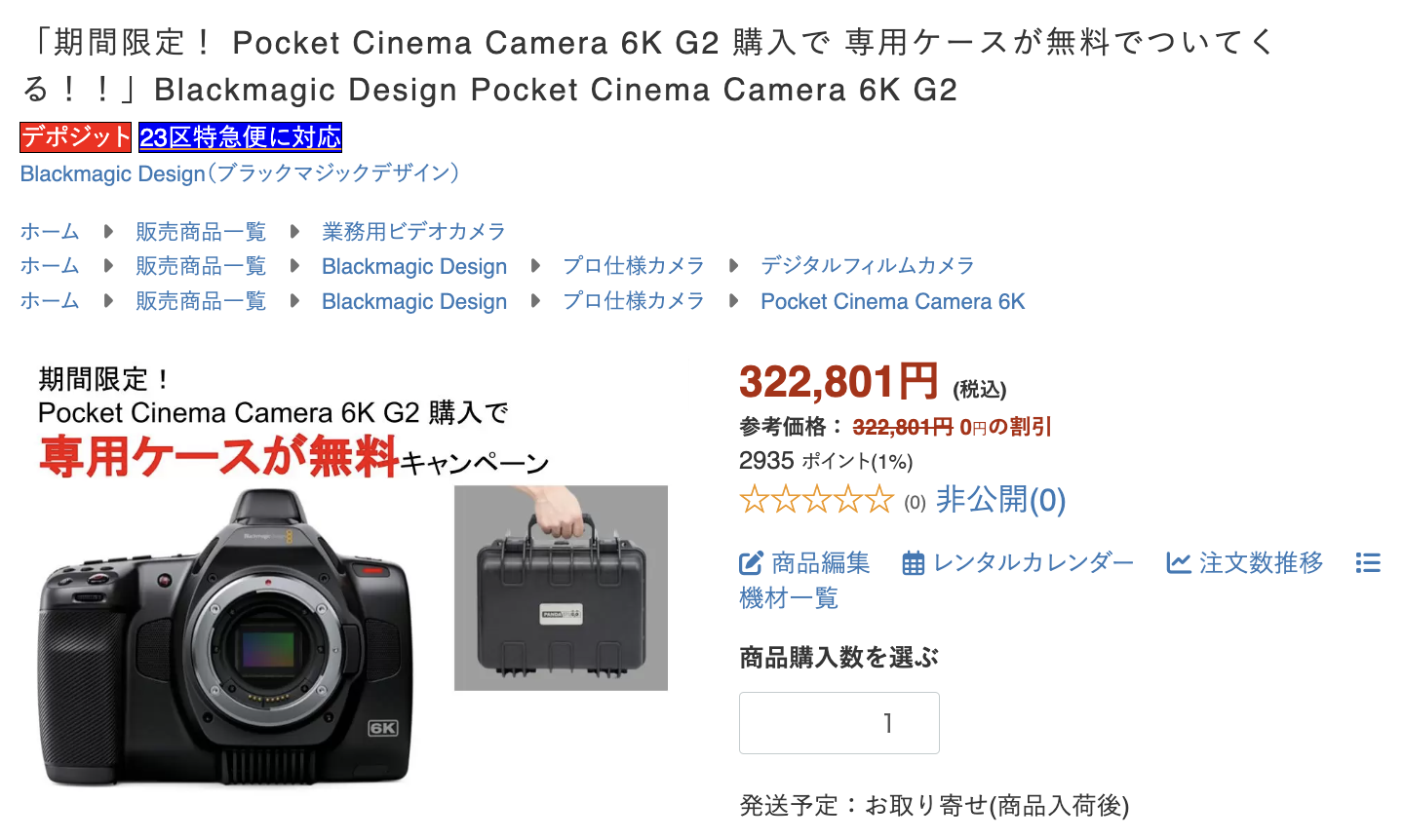Open the レンタルカレンダー calendar icon

click(913, 563)
